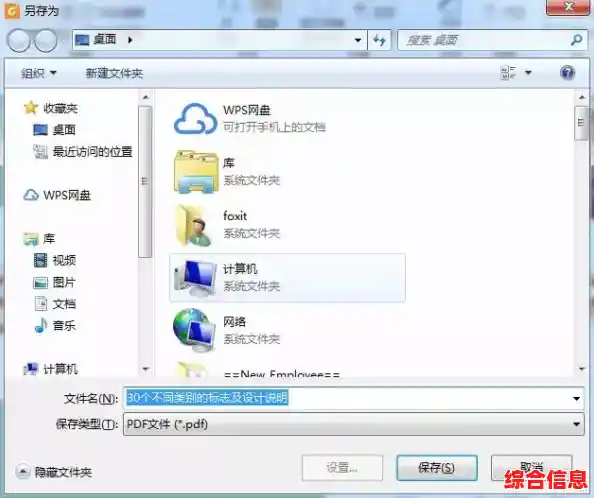This screenshot has height=498, width=594.
Task: Select the 计算机 computer icon in file list
Action: coord(195,278)
